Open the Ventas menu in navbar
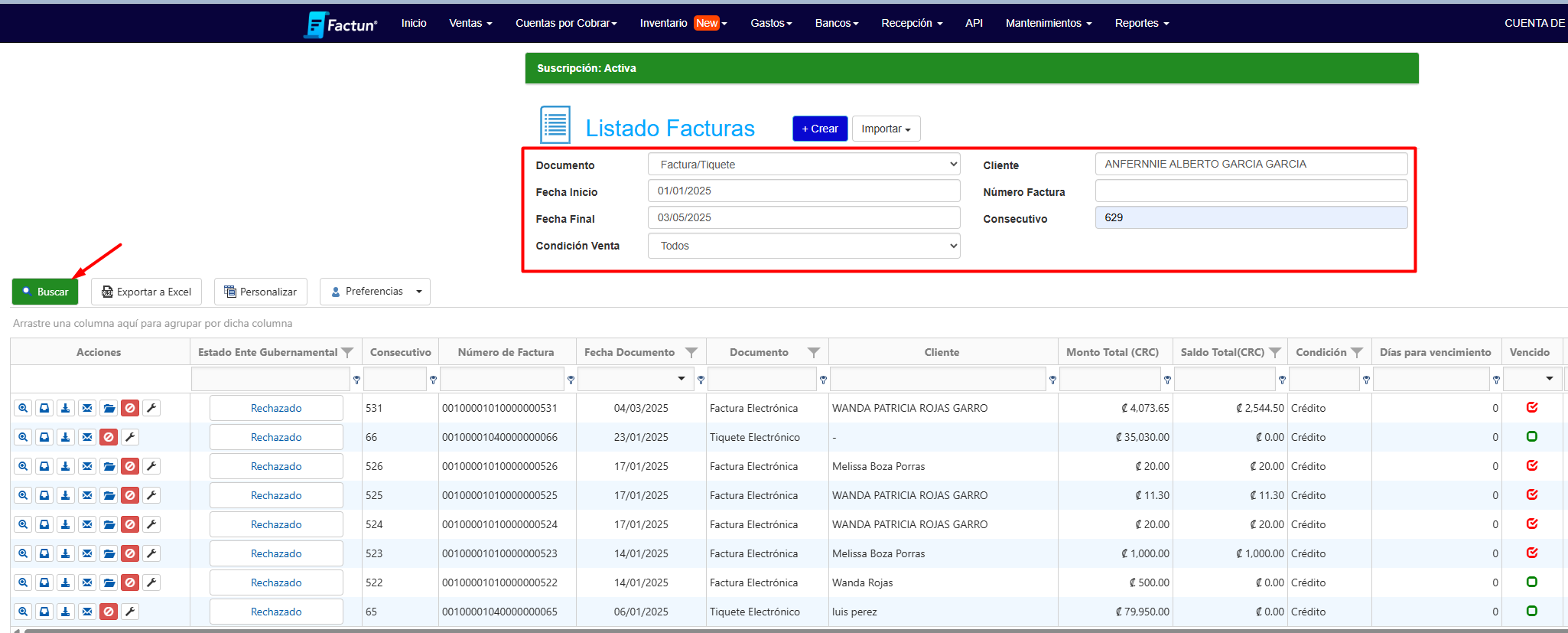Image resolution: width=1568 pixels, height=633 pixels. 470,23
